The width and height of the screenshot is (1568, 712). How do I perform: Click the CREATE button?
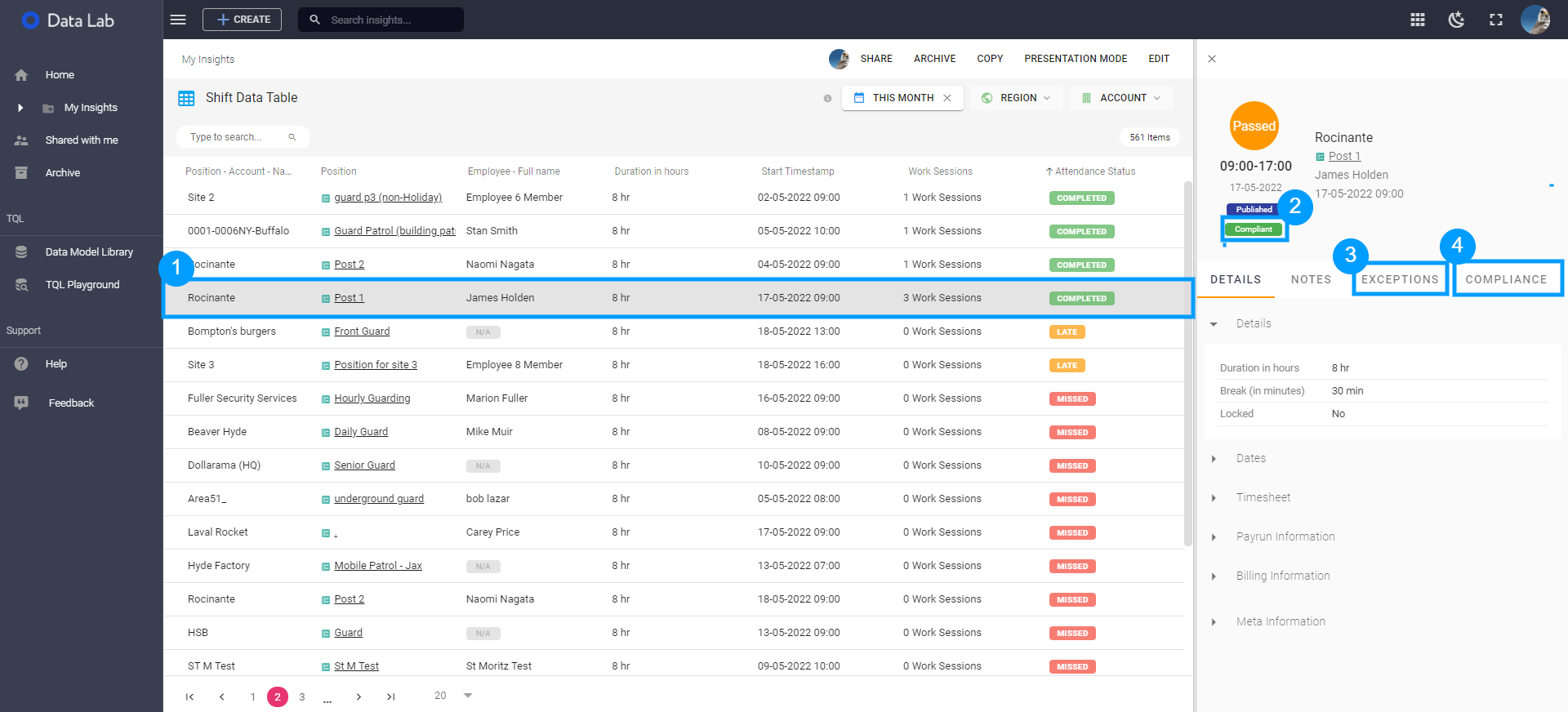point(243,20)
